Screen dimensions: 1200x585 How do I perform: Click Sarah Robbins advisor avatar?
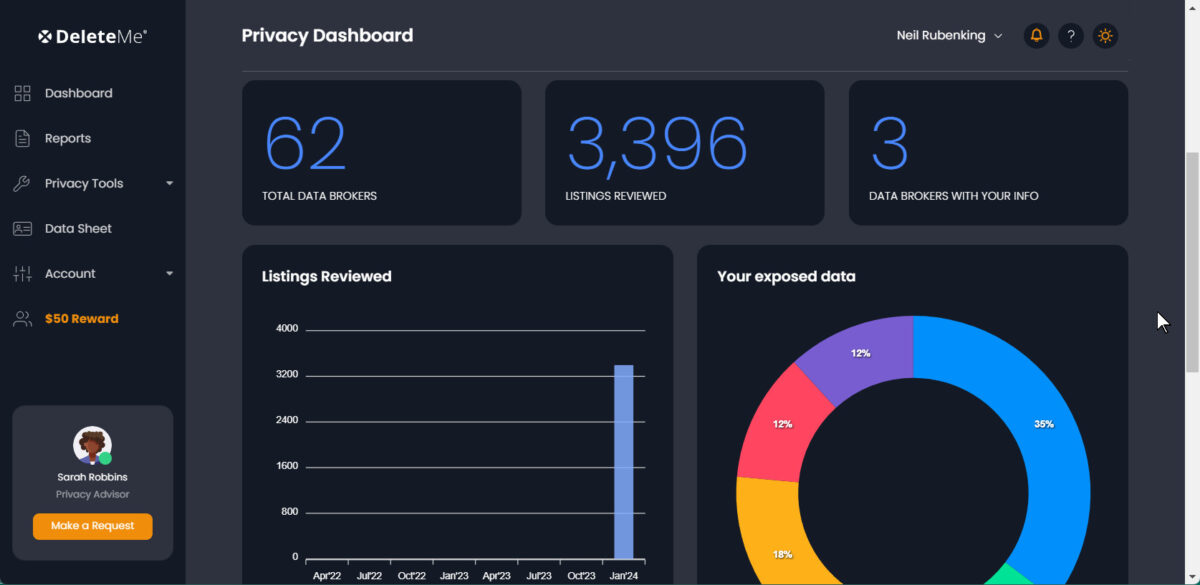coord(92,445)
